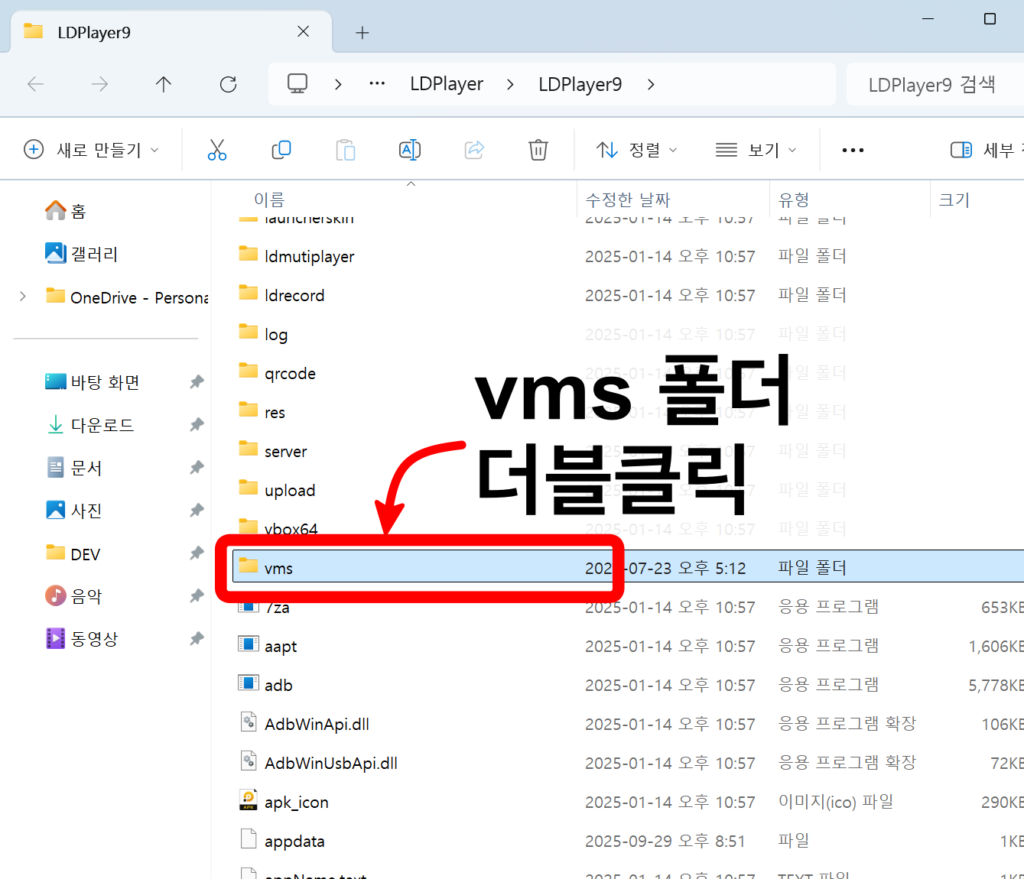Expand the OneDrive - Personal tree node
1024x879 pixels.
(x=23, y=297)
